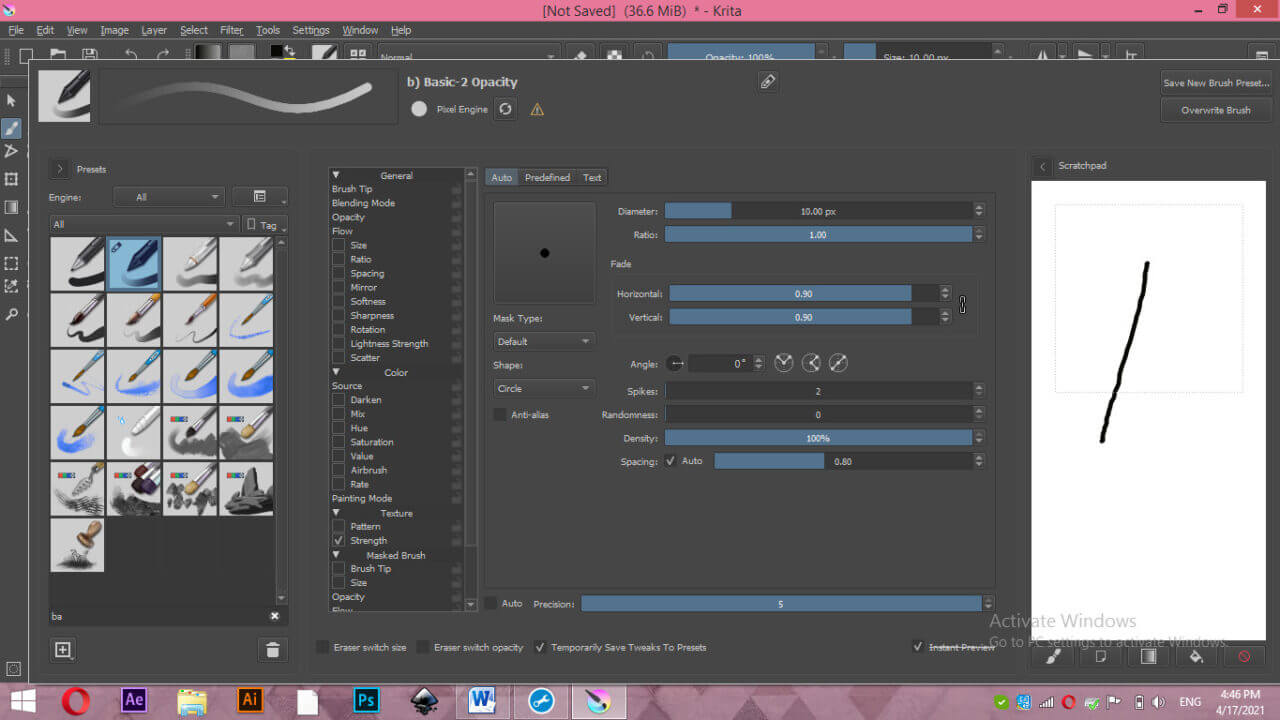Open the Rectangular Selection tool
Screen dimensions: 1280x720
pos(12,263)
